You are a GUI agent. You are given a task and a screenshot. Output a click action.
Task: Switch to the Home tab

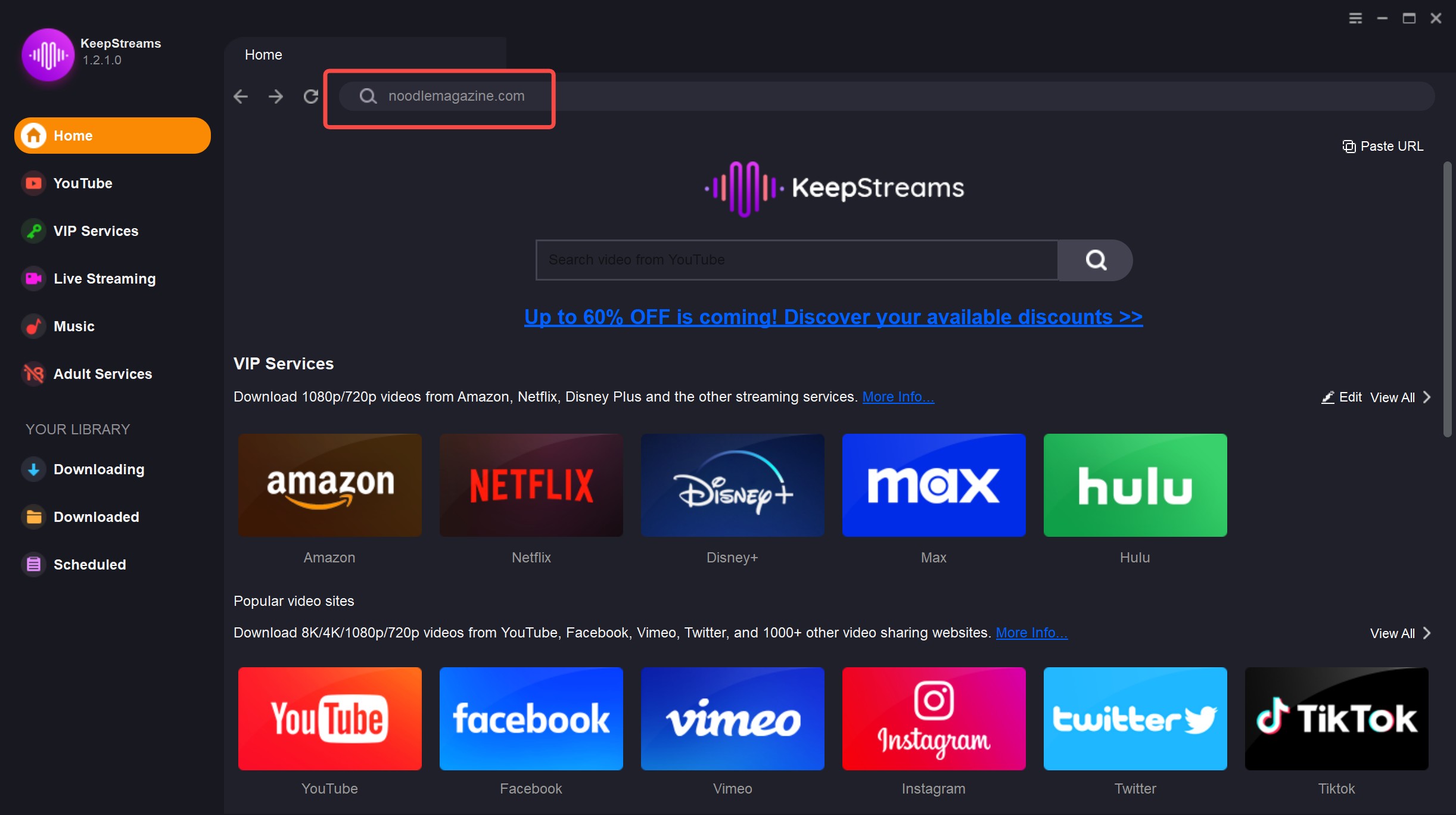pos(365,55)
